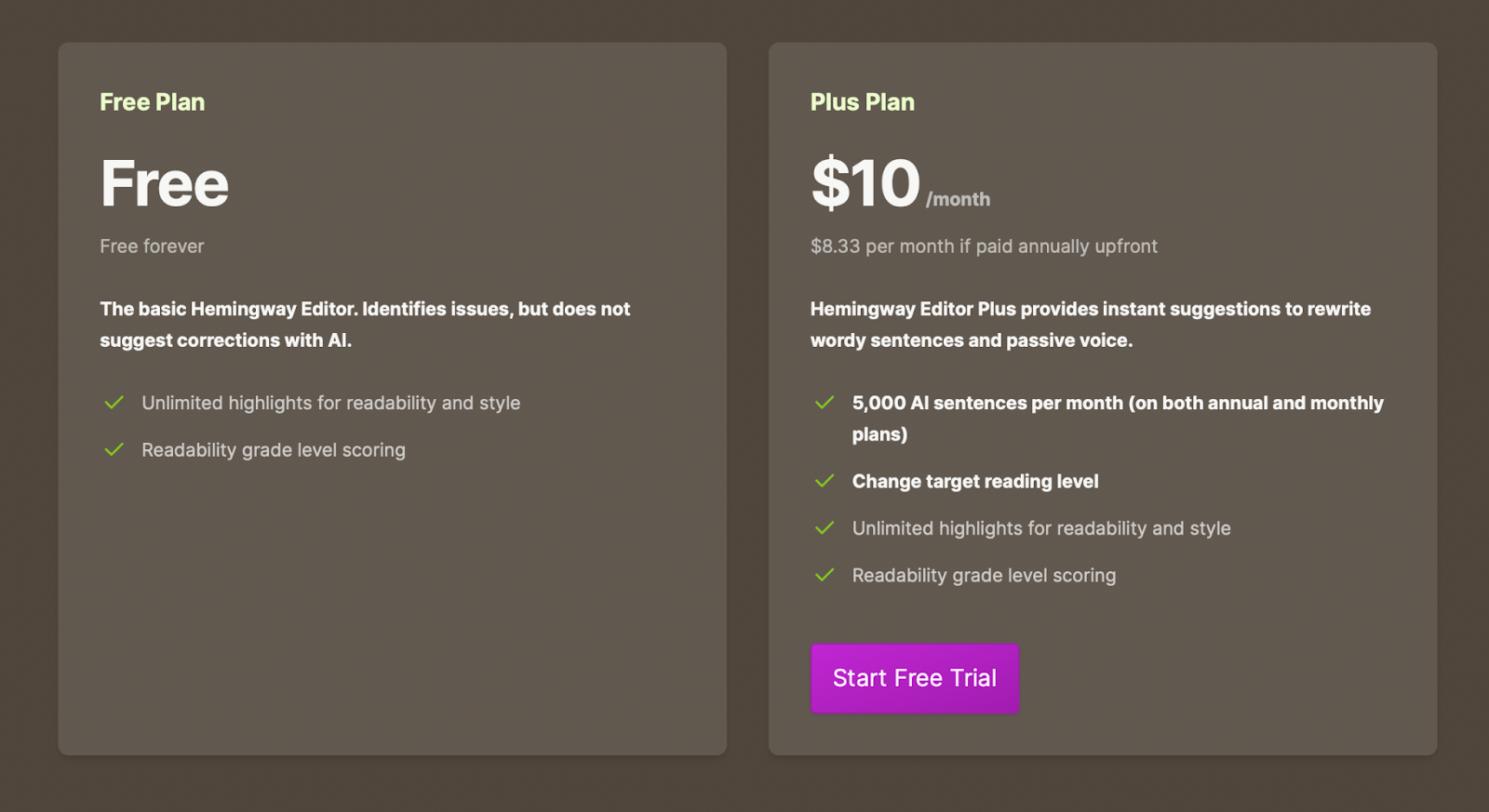Select the Plus Plan heading
This screenshot has width=1489, height=812.
click(x=863, y=102)
